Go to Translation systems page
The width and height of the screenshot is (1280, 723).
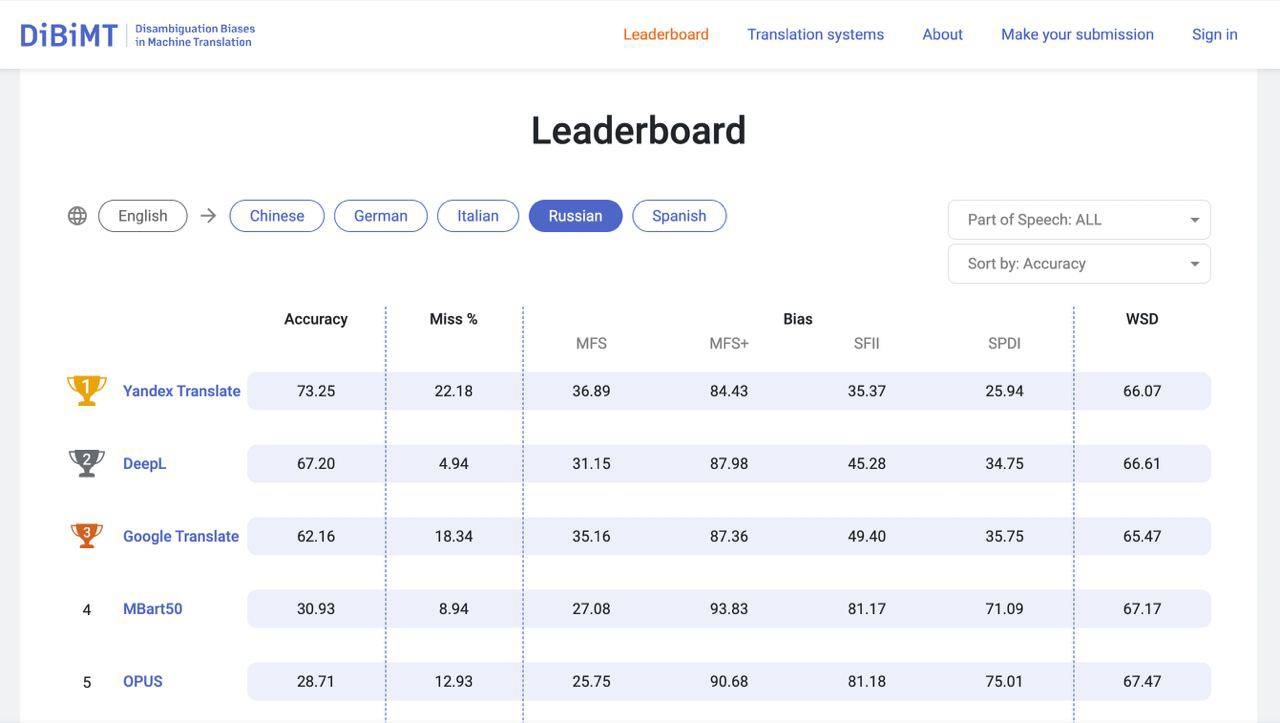click(x=816, y=34)
